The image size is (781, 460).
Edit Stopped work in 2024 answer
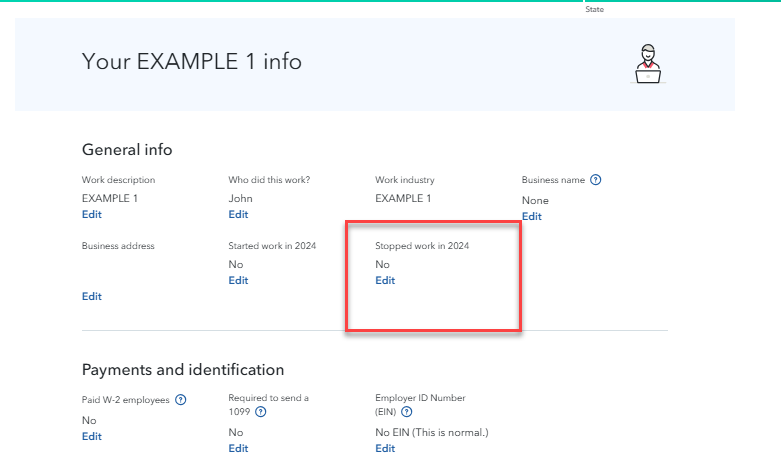385,280
